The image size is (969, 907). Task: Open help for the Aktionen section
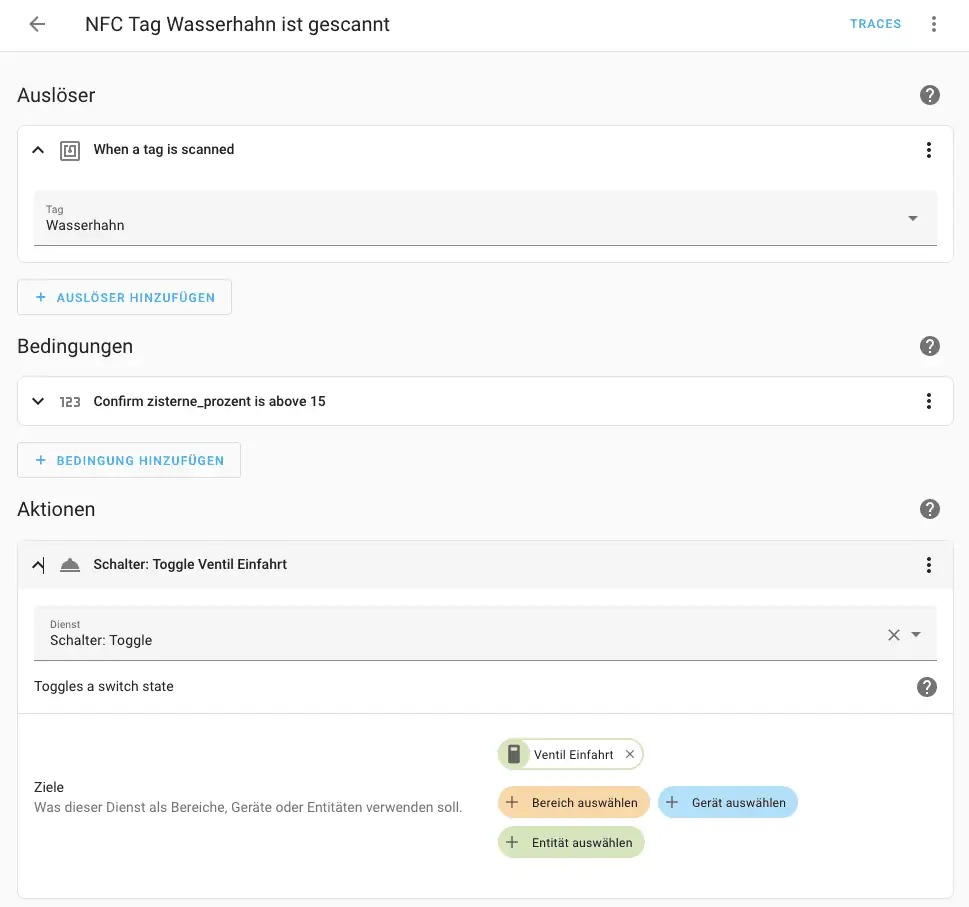tap(930, 509)
